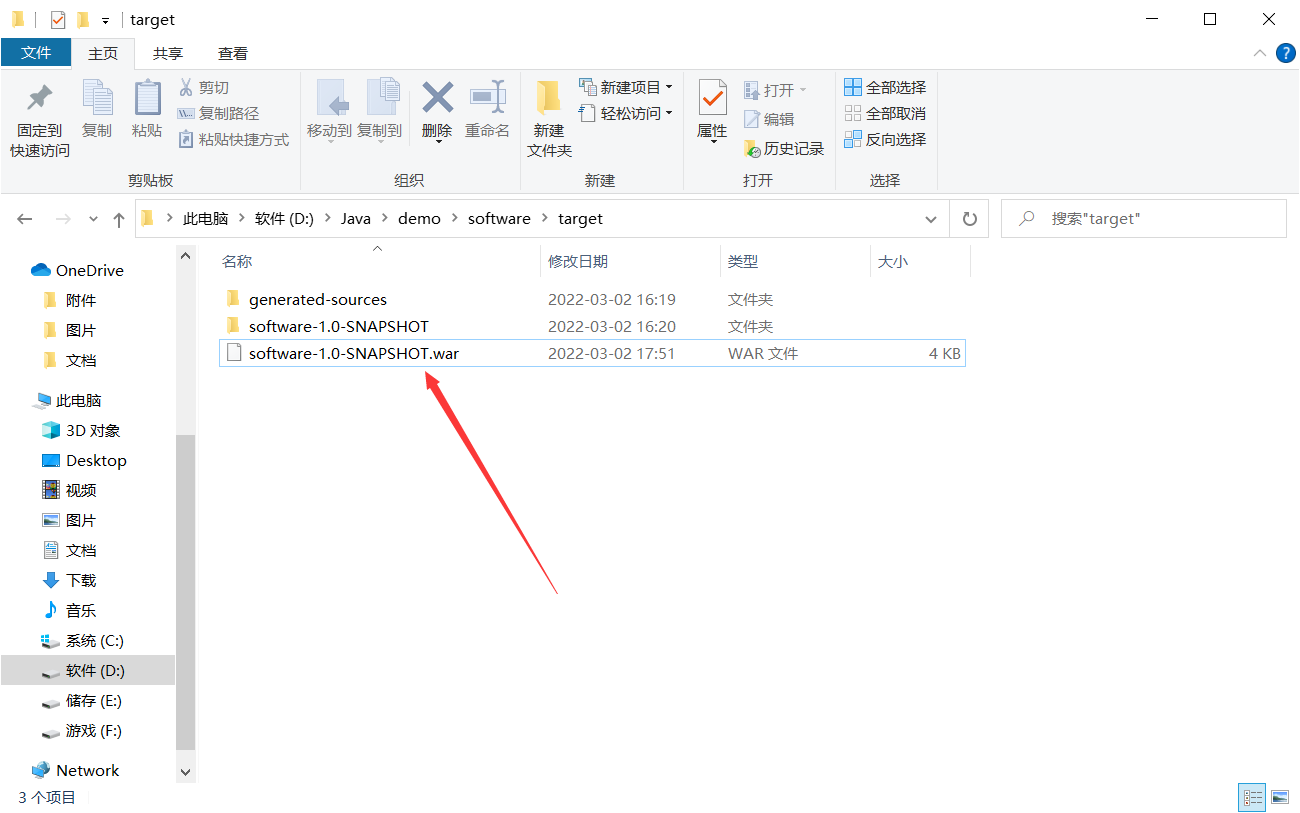Viewport: 1300px width, 813px height.
Task: Click the Rename (重命名) icon
Action: [x=488, y=97]
